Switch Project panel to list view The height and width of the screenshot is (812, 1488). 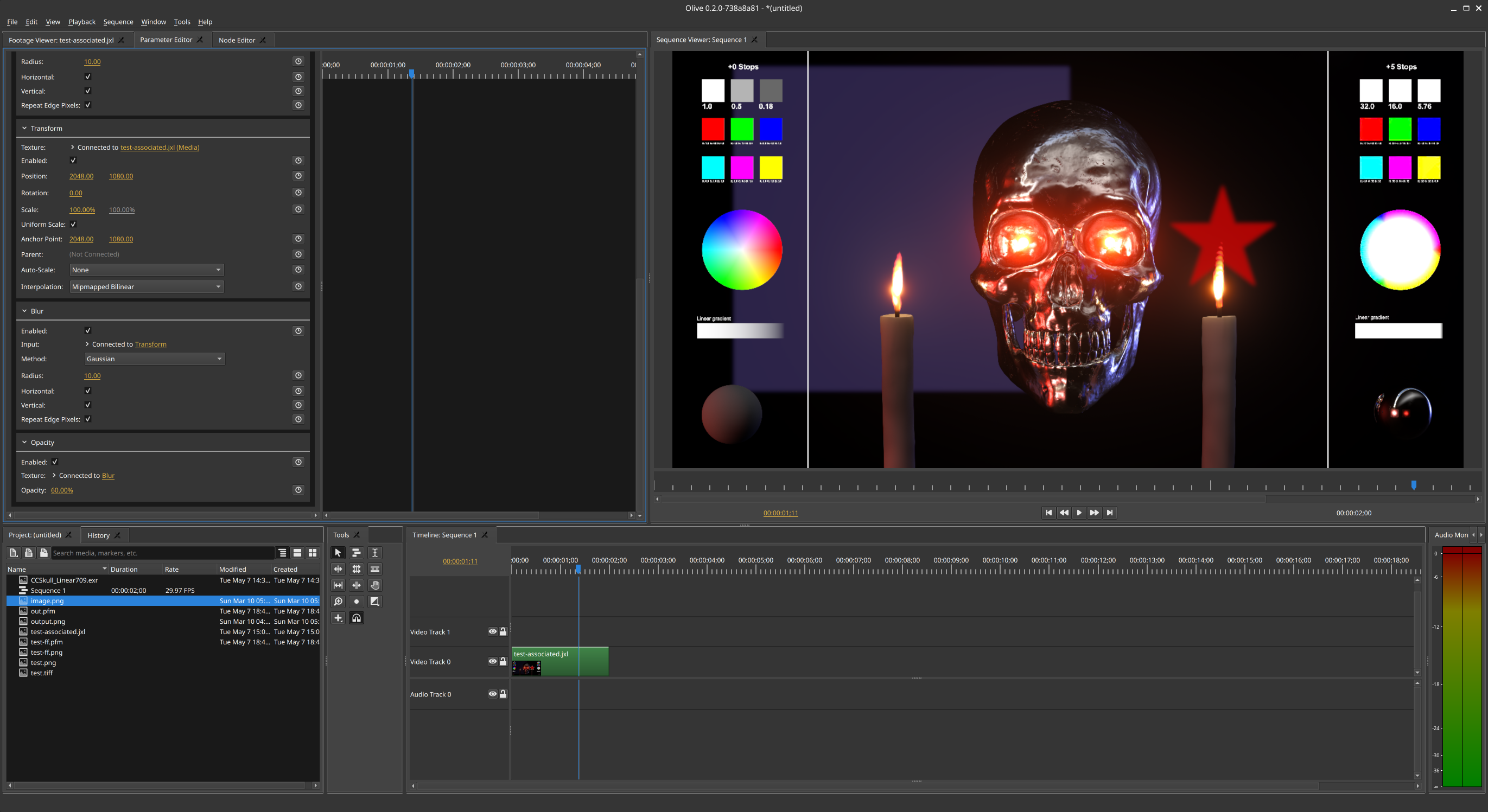(297, 553)
